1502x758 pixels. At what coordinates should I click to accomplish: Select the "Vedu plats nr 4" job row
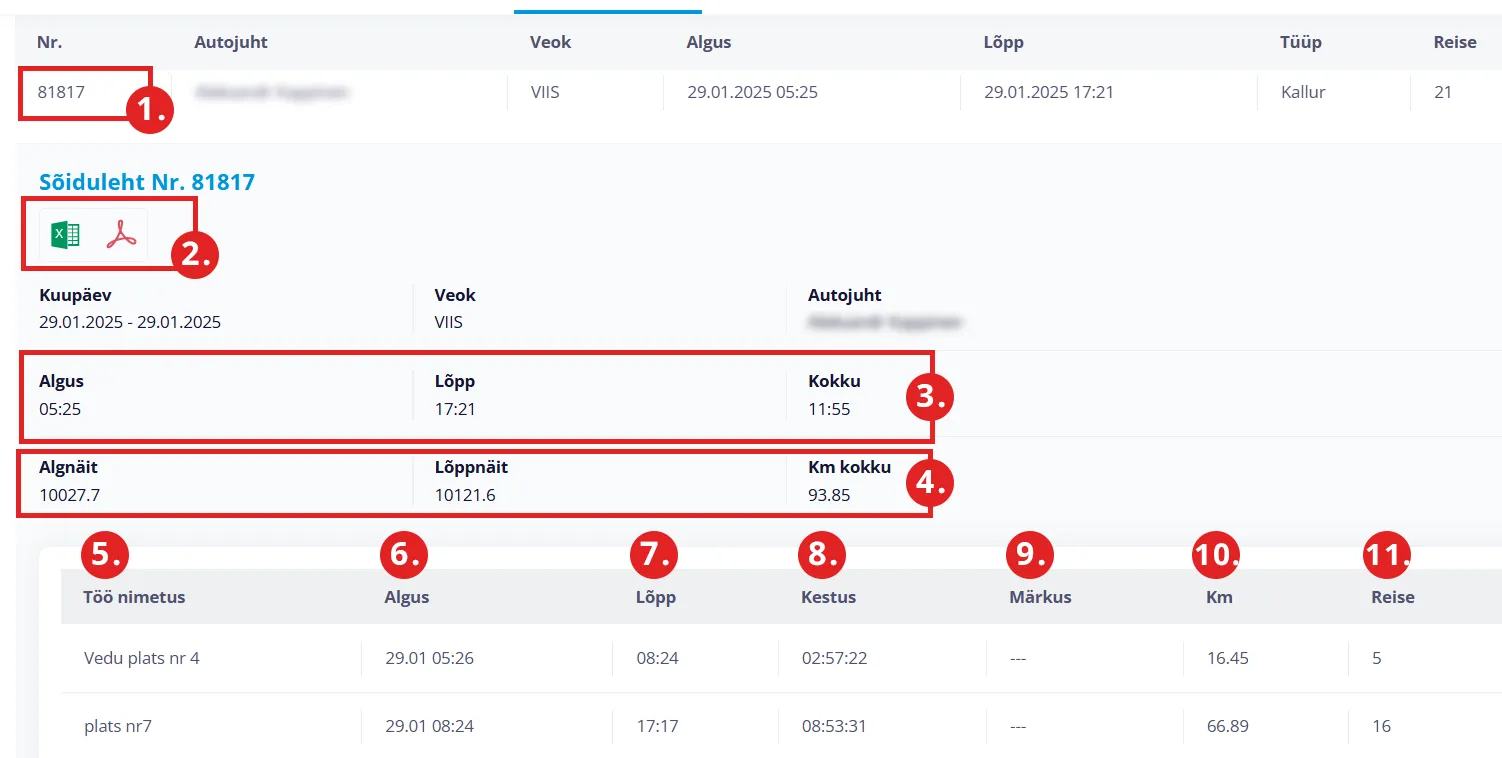[142, 658]
